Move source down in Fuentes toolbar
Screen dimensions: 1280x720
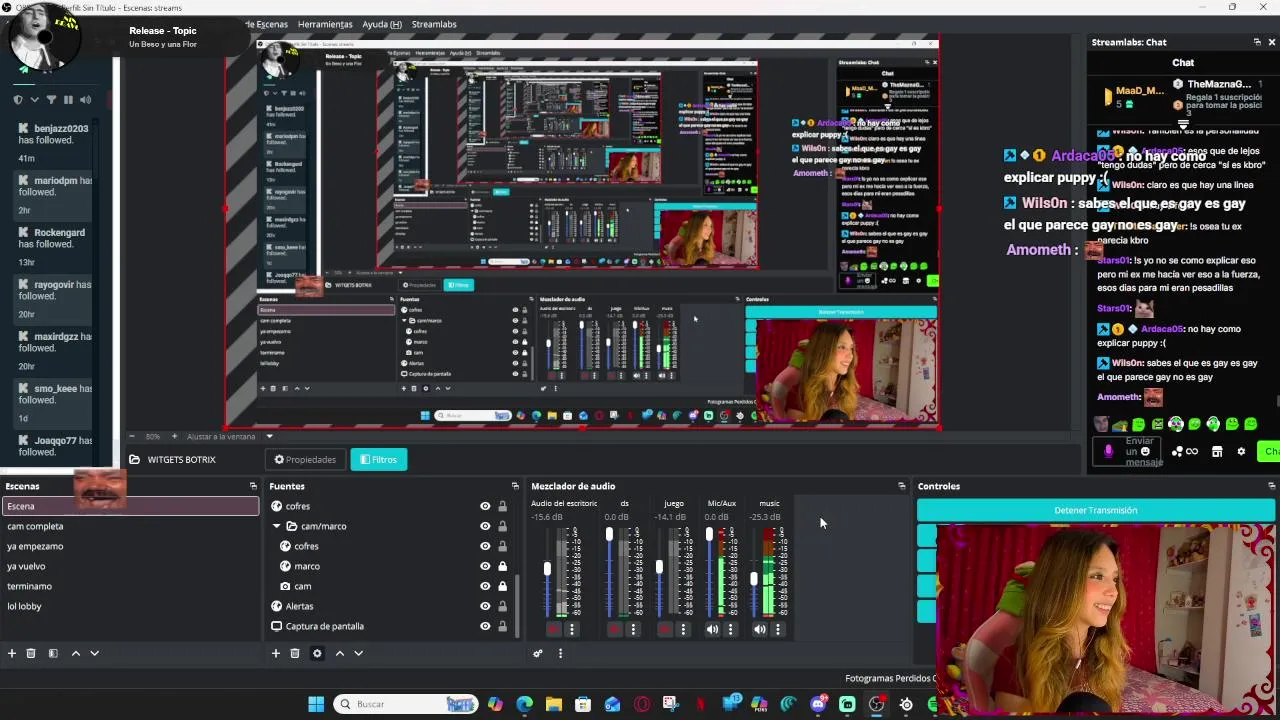pyautogui.click(x=358, y=653)
